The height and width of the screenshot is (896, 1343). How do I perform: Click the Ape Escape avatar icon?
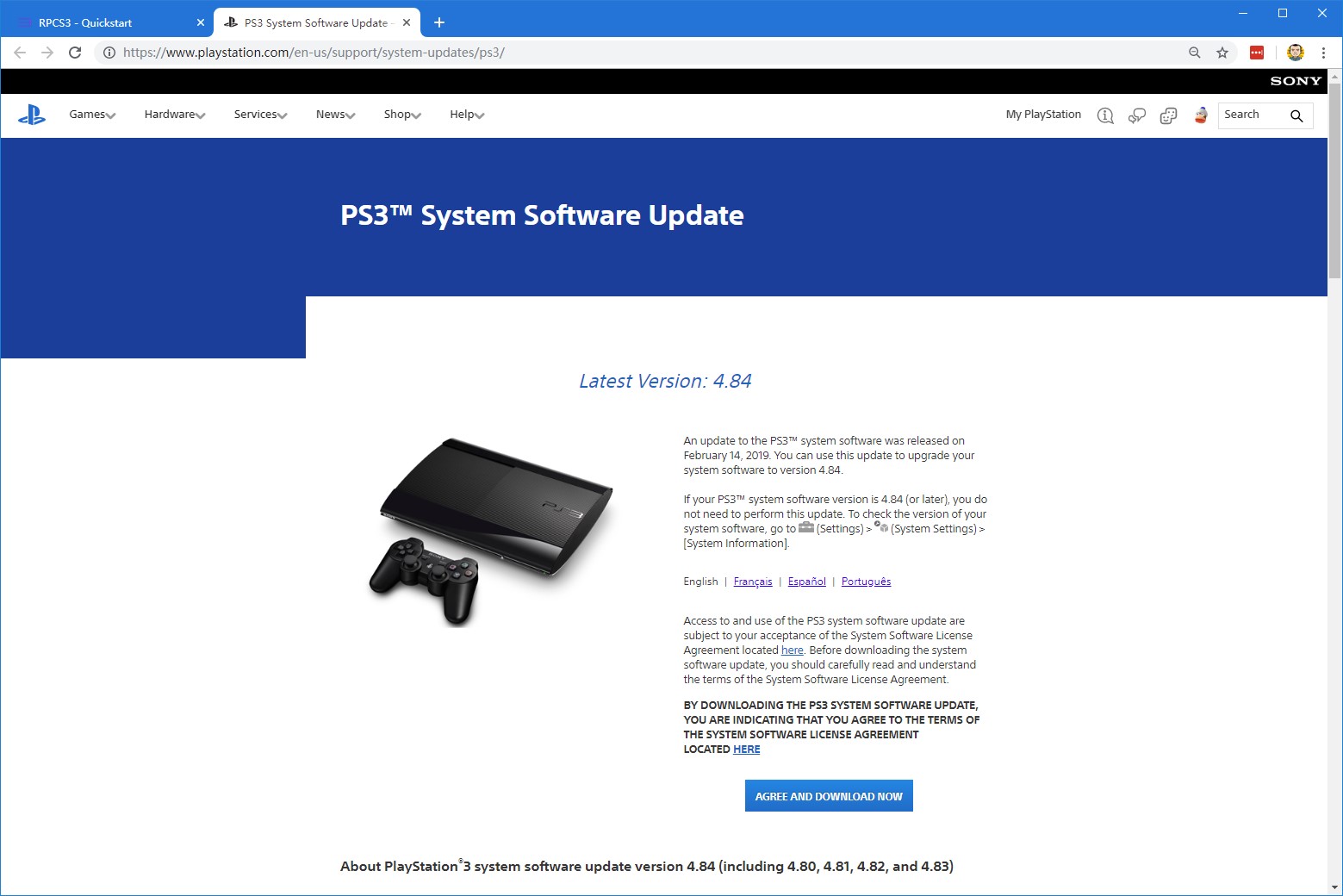[1200, 115]
